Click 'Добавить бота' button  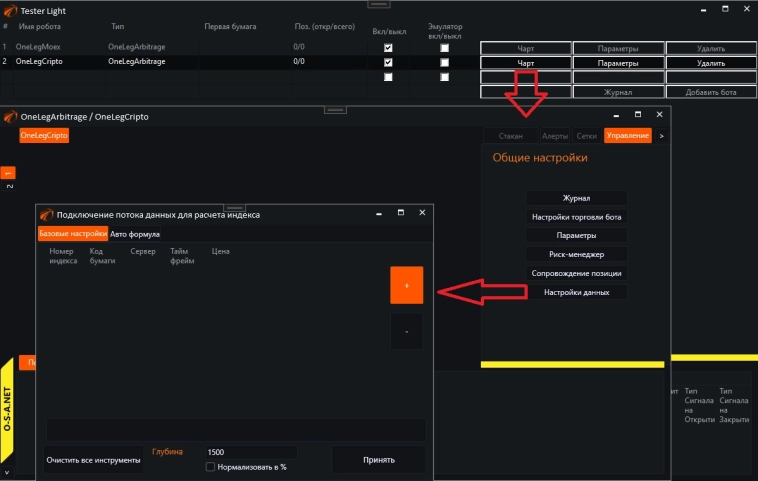tap(711, 92)
